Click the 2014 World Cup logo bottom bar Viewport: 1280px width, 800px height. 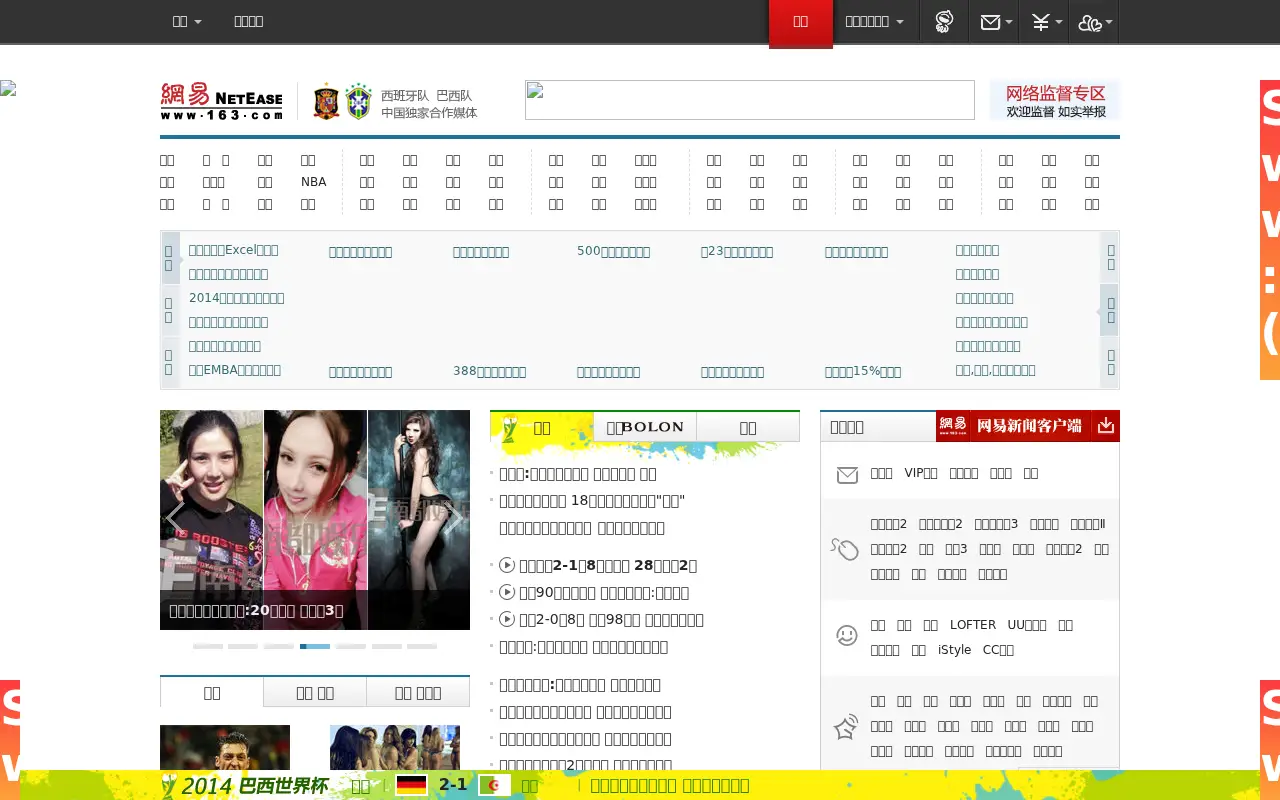245,785
